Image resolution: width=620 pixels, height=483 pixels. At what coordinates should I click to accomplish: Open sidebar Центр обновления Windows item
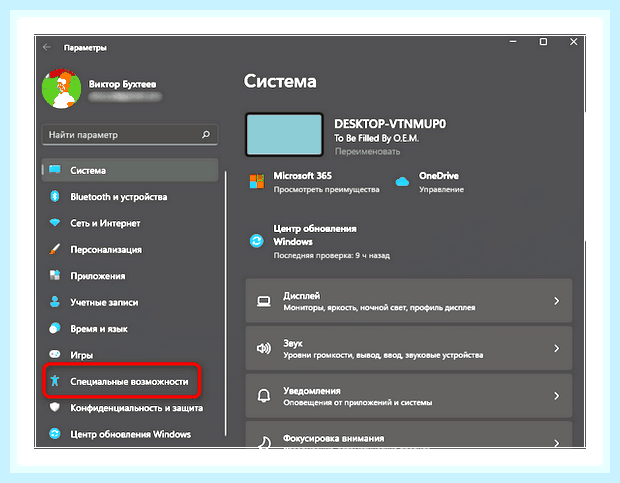130,434
